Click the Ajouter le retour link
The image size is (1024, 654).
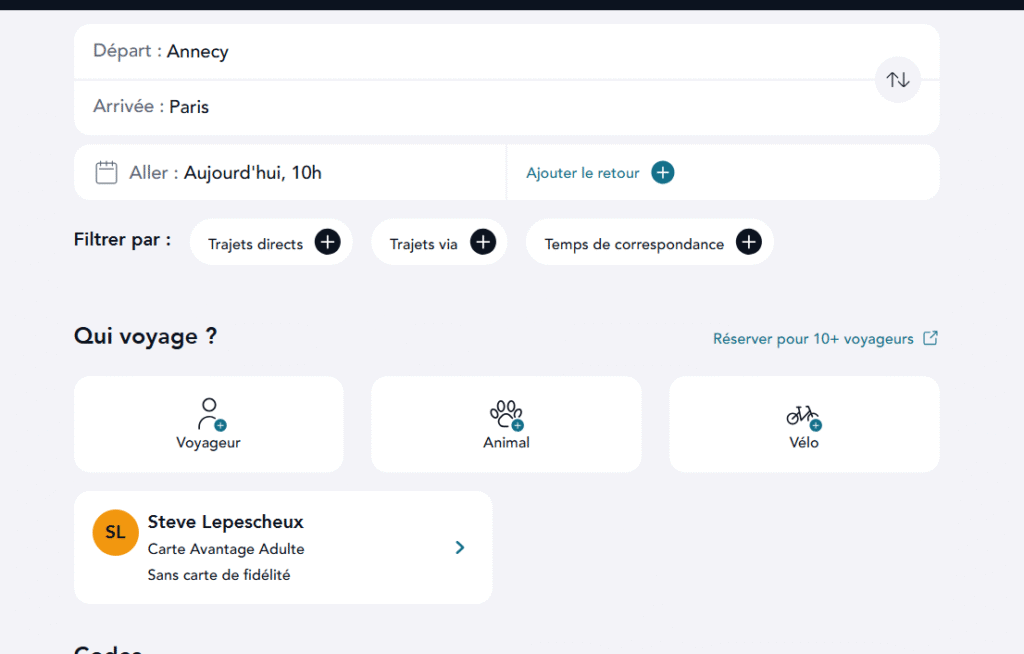point(583,173)
